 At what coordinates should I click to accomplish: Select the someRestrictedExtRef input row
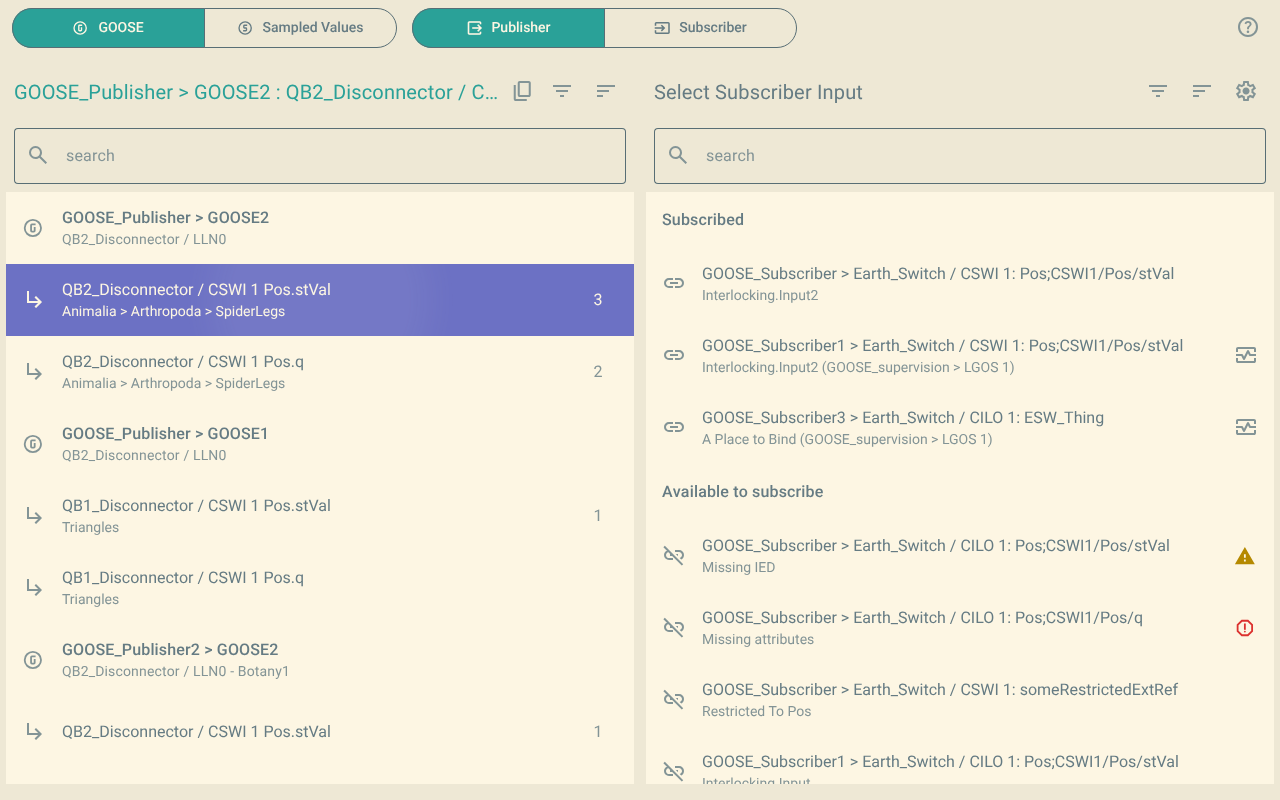pos(960,700)
